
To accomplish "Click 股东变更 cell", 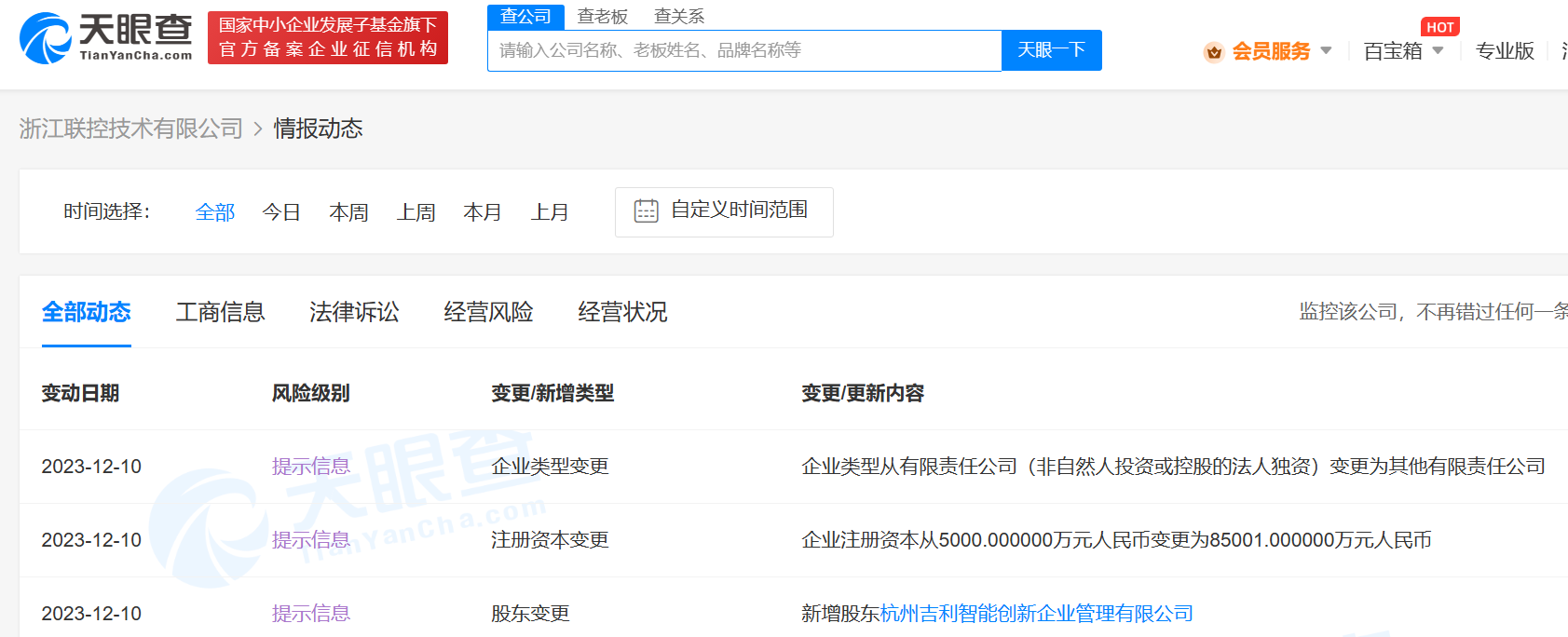I will pos(530,614).
